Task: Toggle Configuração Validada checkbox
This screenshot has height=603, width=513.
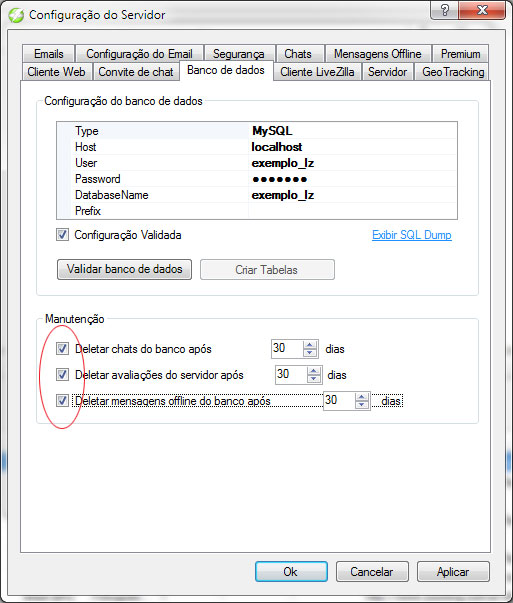Action: click(62, 235)
